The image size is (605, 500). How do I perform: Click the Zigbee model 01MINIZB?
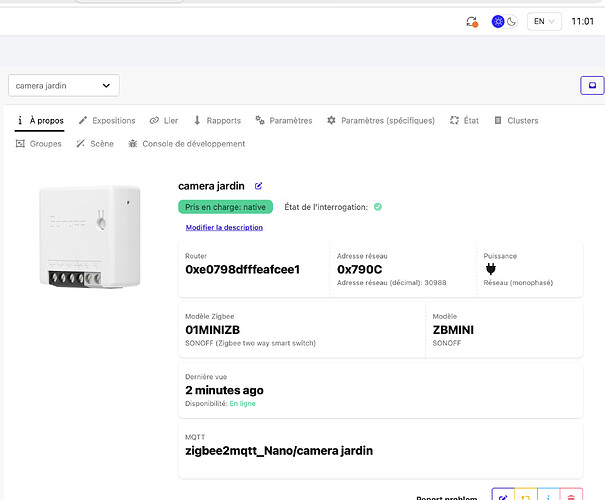213,330
